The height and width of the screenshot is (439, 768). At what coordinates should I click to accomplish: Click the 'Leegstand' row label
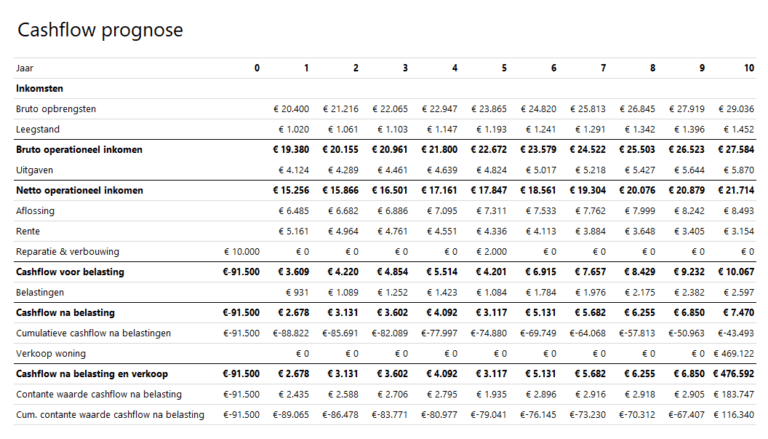(38, 129)
